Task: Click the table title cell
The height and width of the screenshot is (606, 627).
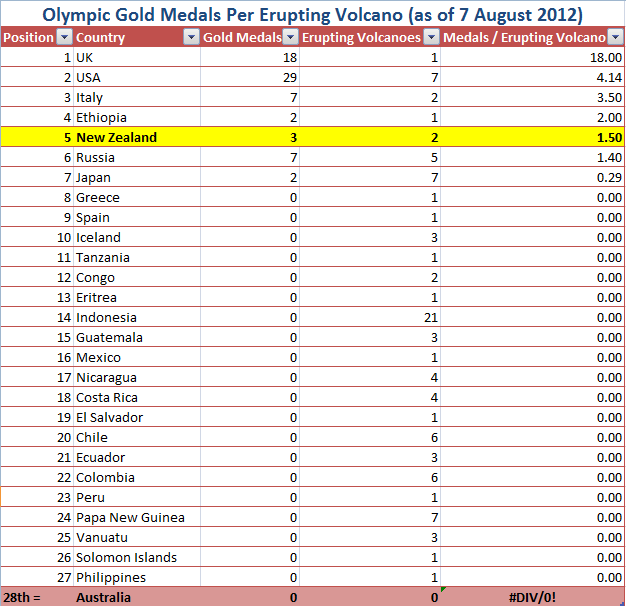Action: coord(313,15)
